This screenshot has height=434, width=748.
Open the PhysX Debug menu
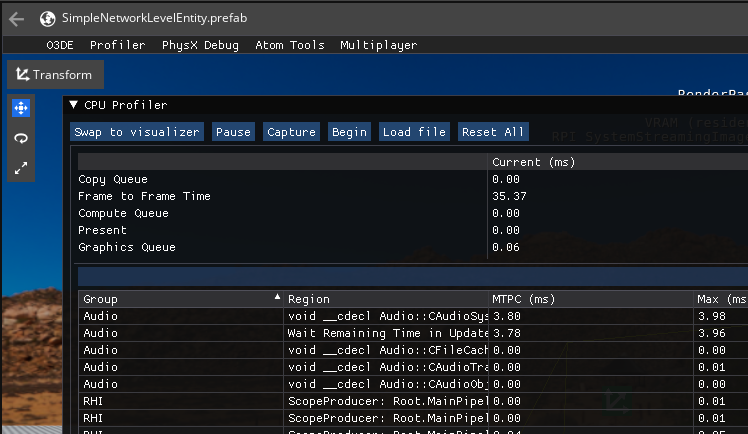201,45
